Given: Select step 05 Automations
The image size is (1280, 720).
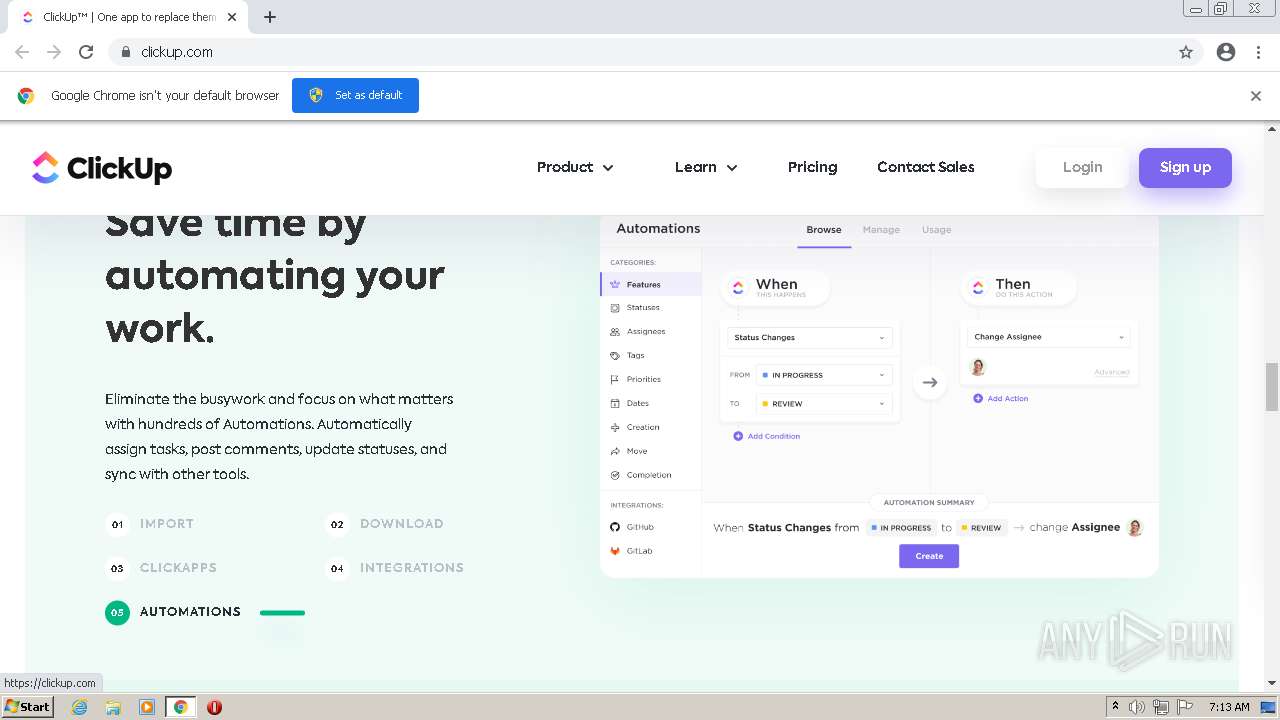Looking at the screenshot, I should (x=173, y=612).
